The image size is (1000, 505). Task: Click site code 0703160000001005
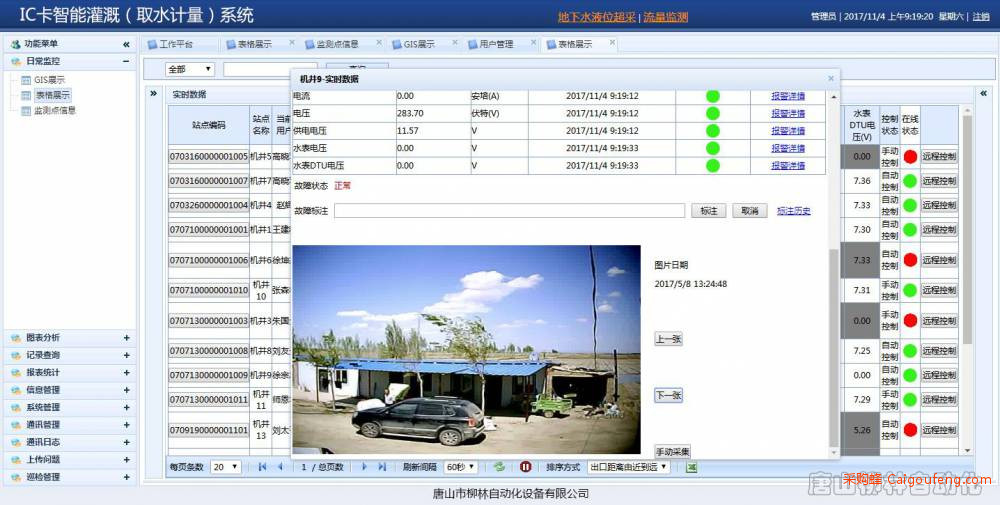[x=209, y=157]
